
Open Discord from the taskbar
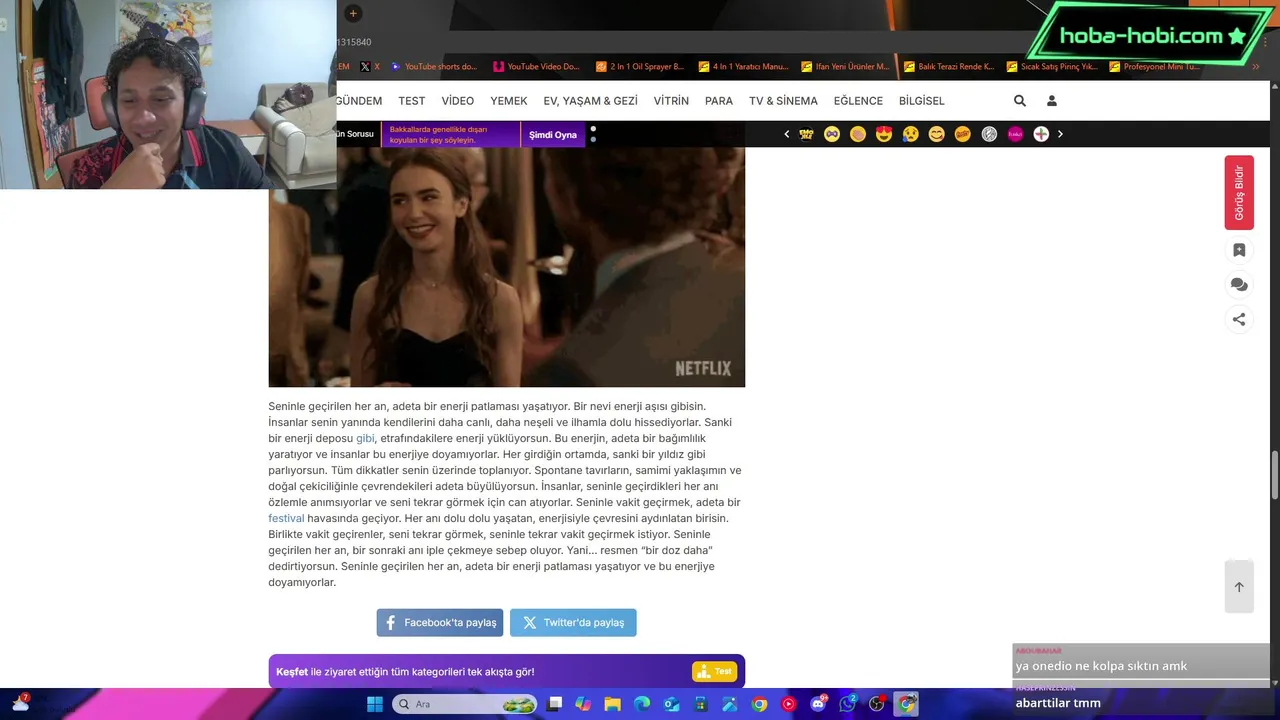(818, 704)
